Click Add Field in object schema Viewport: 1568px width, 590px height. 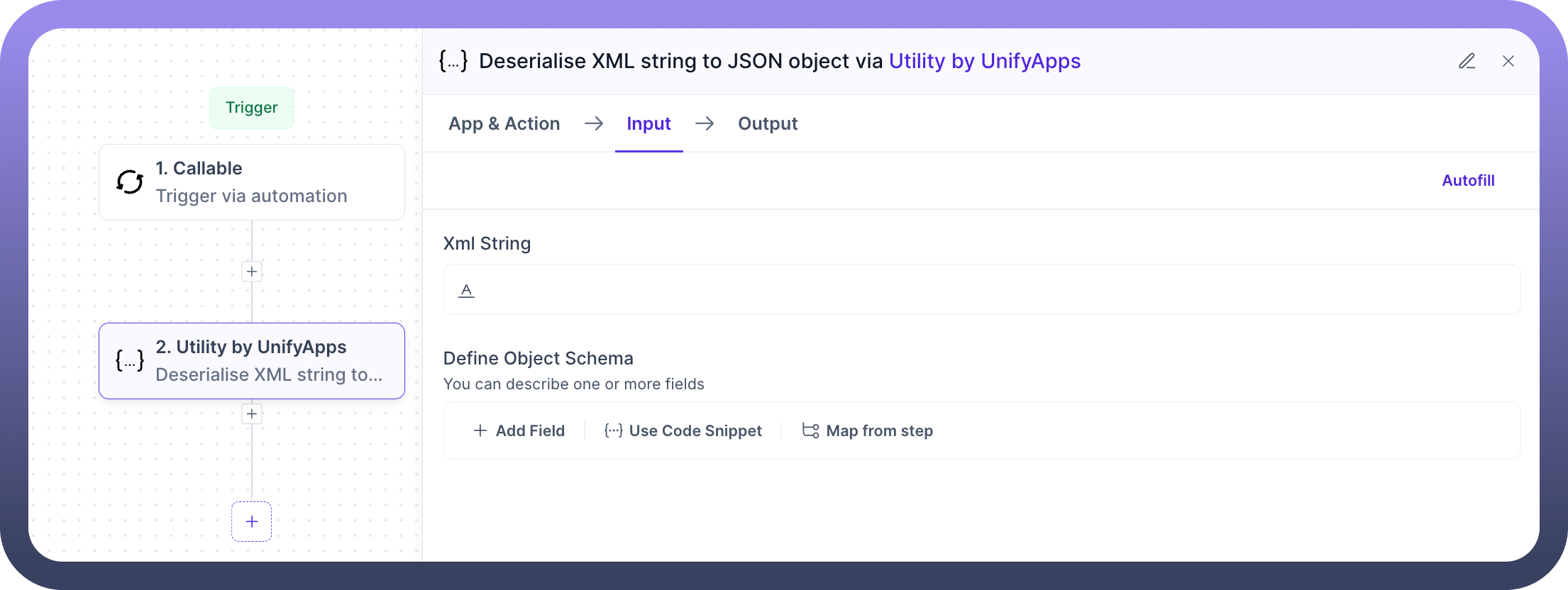[x=519, y=430]
